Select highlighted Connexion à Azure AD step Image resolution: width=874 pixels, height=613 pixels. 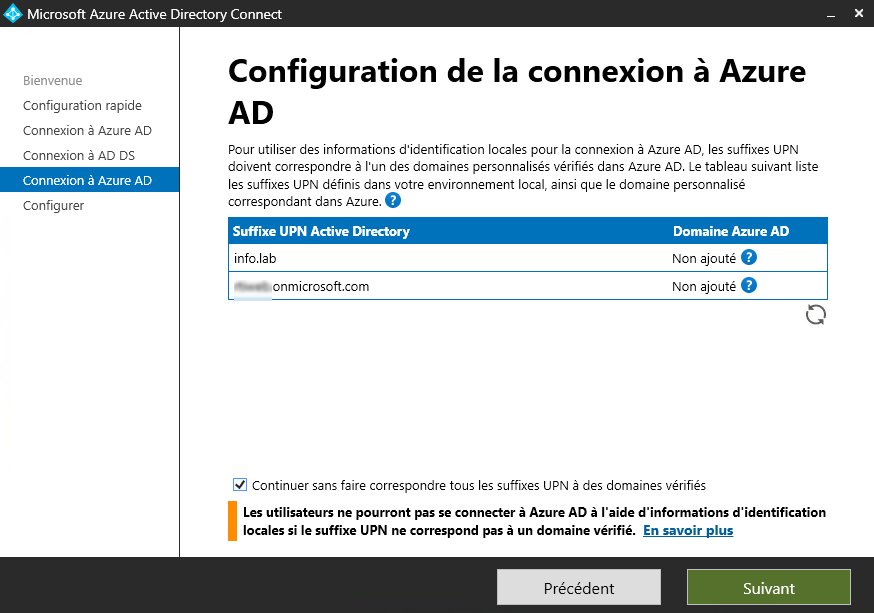[90, 180]
